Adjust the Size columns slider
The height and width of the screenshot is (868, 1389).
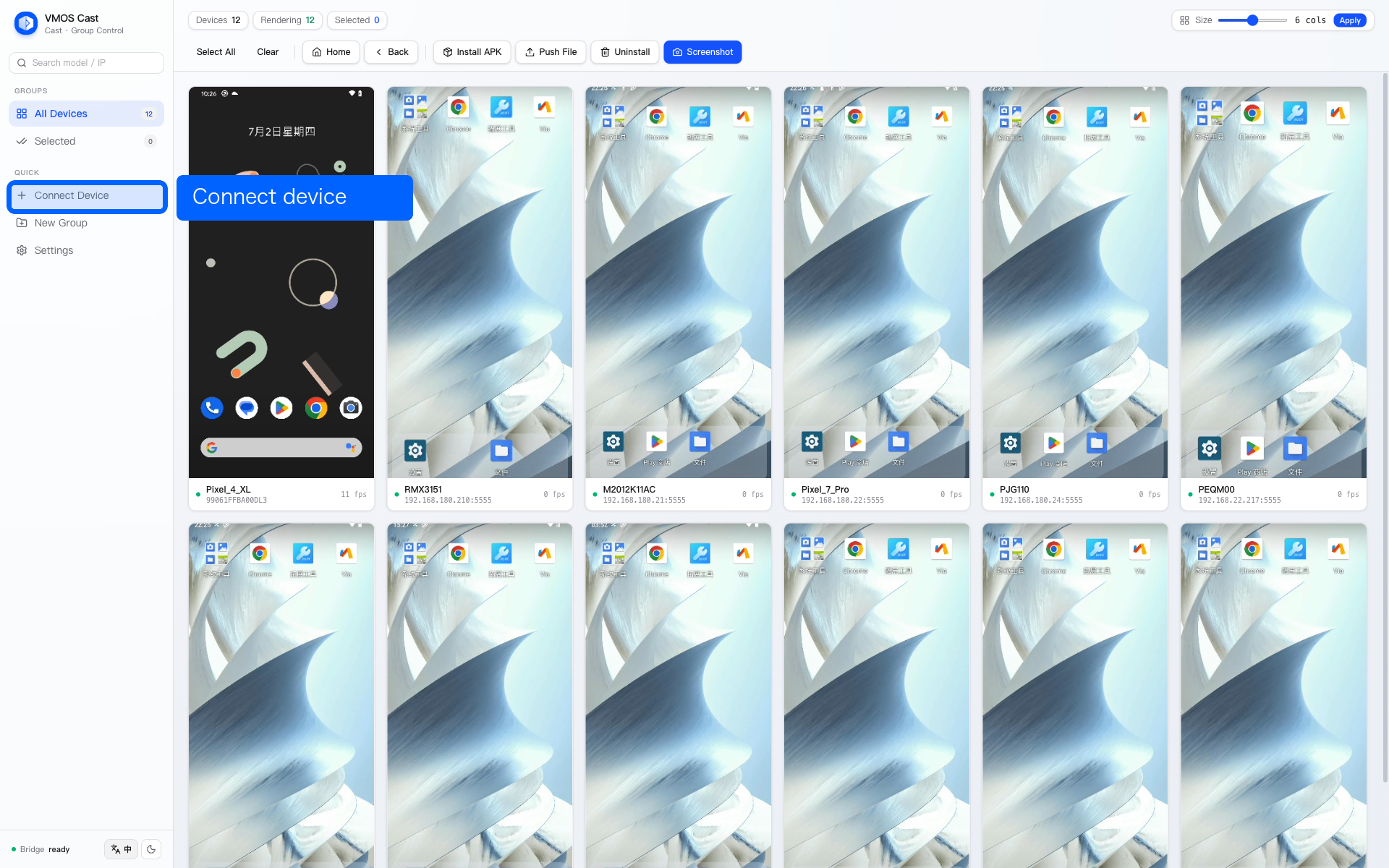(x=1252, y=20)
